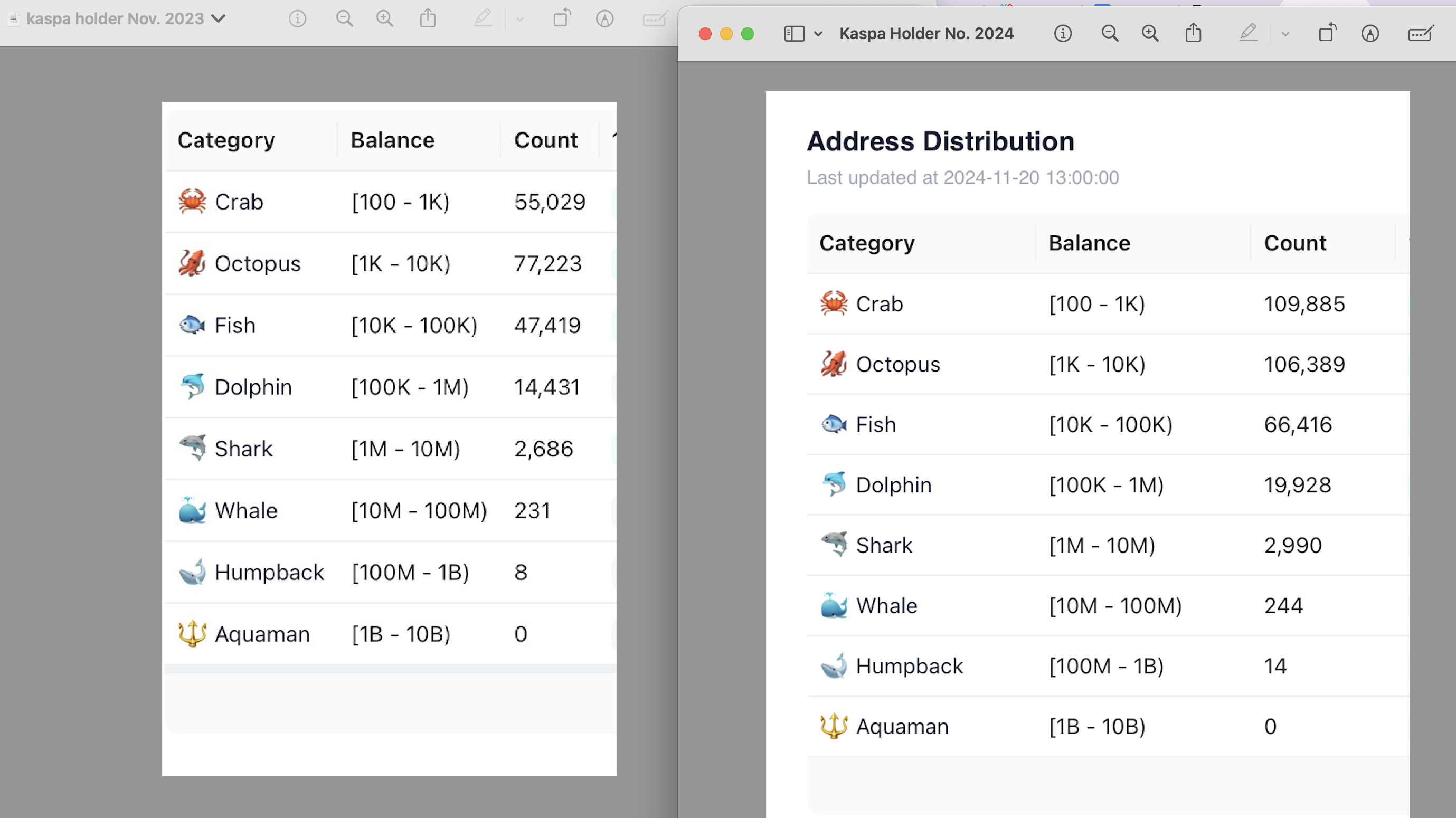This screenshot has height=818, width=1456.
Task: Zoom out in kaspa holder Nov. 2023 window
Action: (344, 18)
